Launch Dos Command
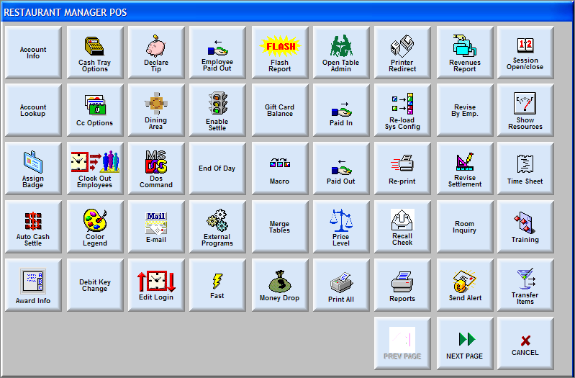This screenshot has width=575, height=378. (156, 168)
